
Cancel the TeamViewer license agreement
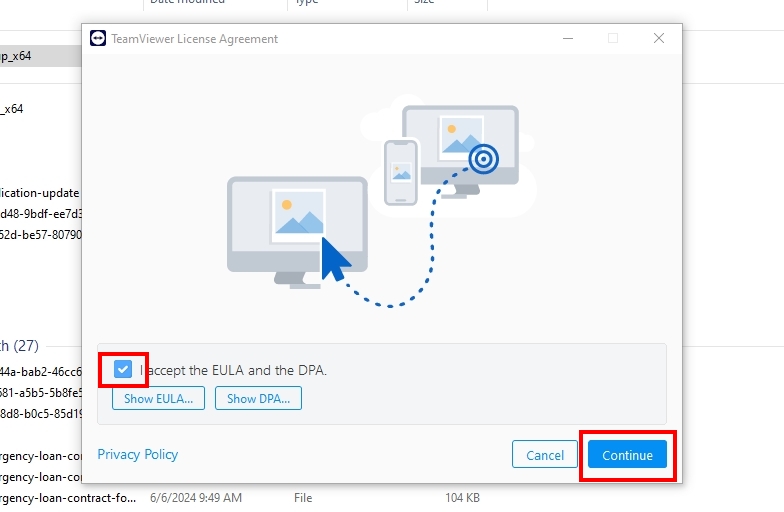point(544,454)
